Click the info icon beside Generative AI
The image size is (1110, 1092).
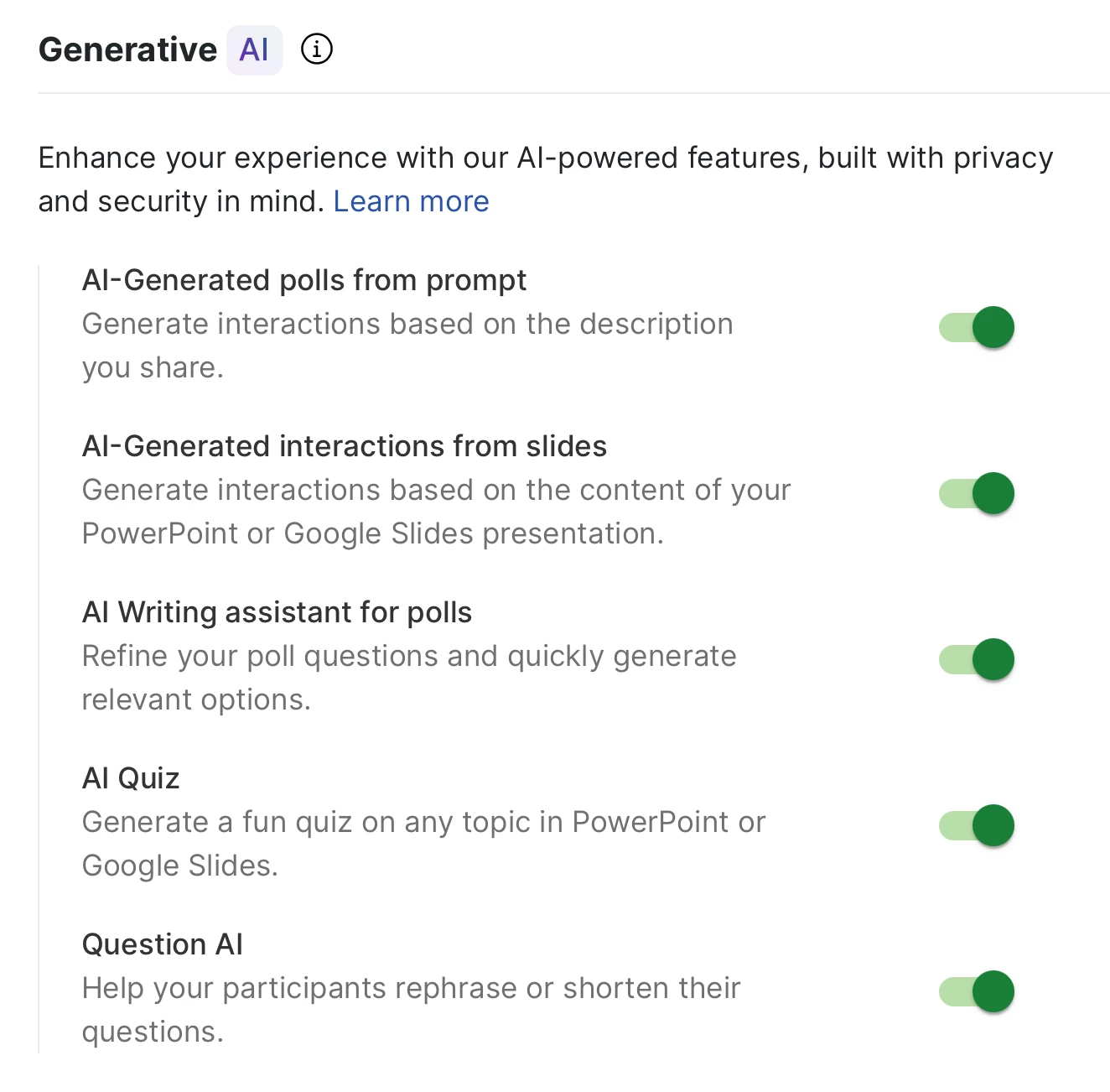pyautogui.click(x=317, y=49)
